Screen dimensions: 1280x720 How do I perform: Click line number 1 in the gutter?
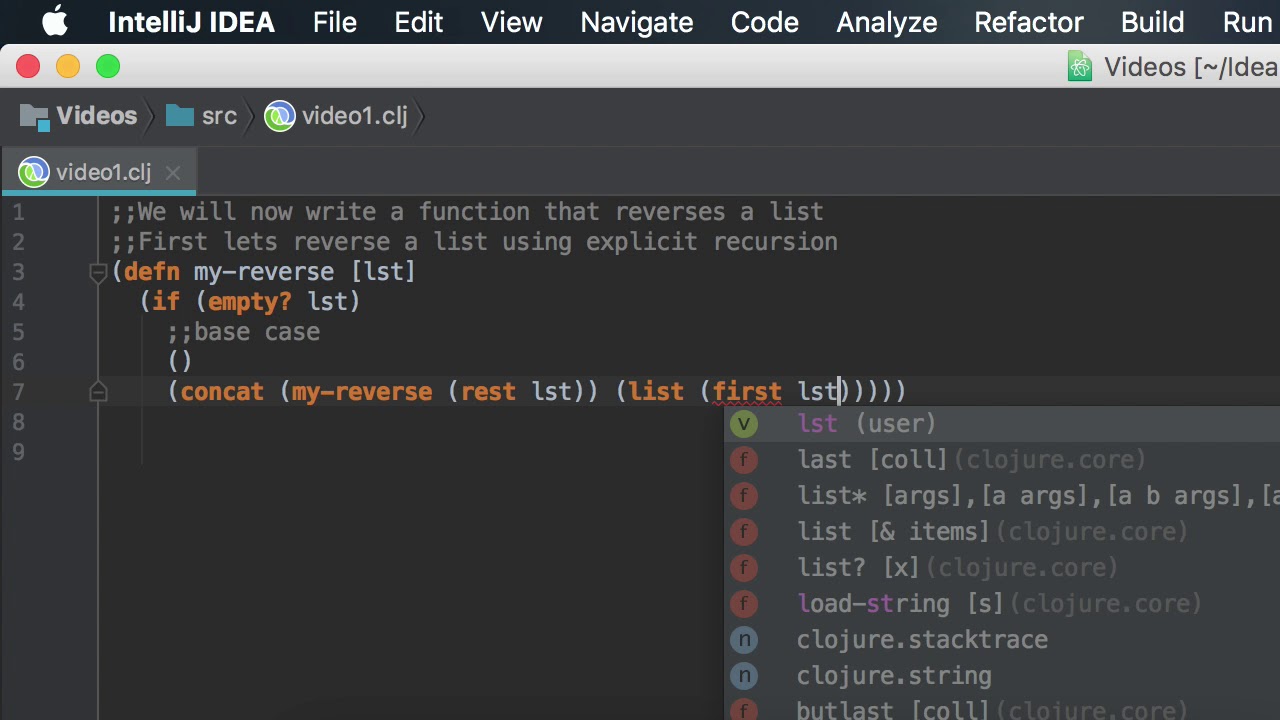(18, 212)
